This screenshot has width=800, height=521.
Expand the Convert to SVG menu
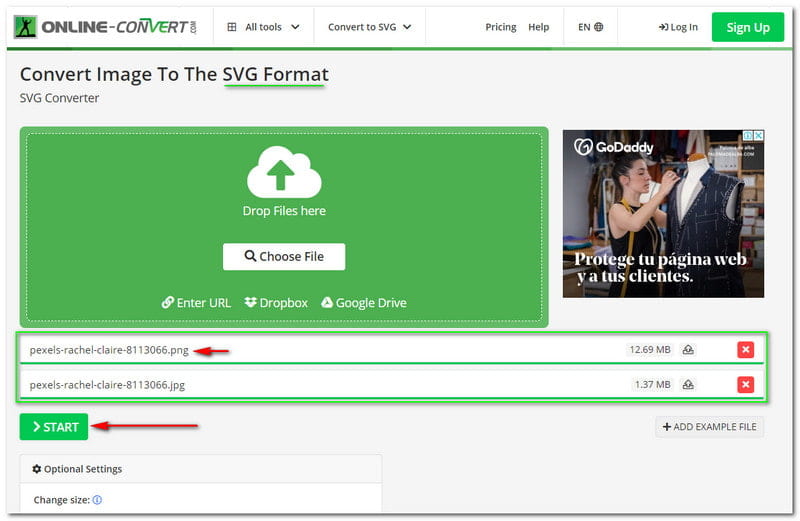(x=368, y=27)
